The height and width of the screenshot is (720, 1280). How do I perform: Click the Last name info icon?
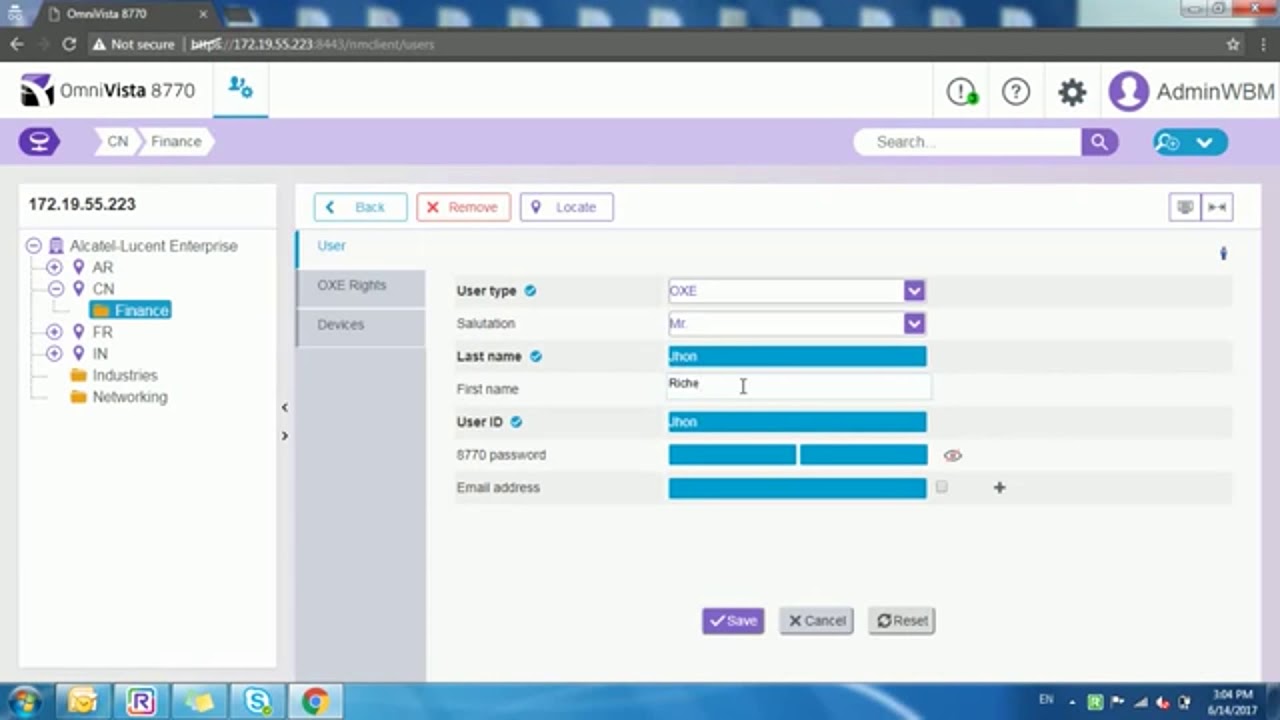pyautogui.click(x=536, y=356)
